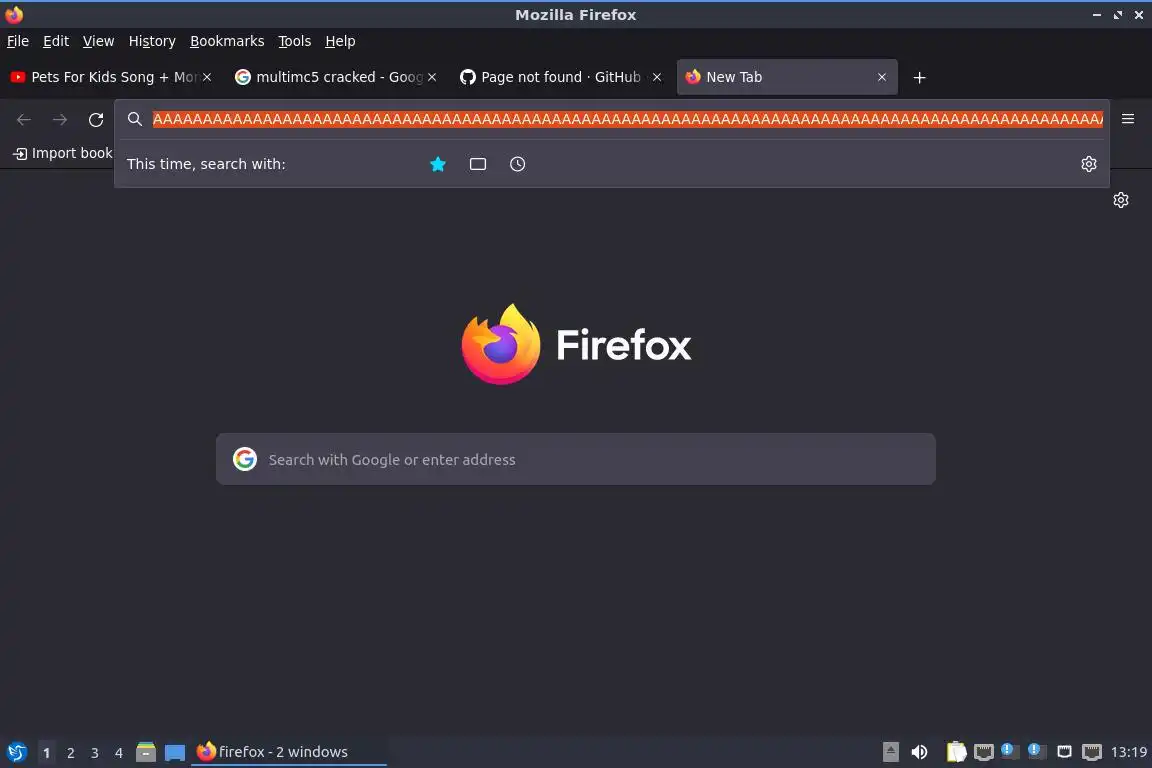Open the File menu
The height and width of the screenshot is (768, 1152).
click(x=18, y=41)
